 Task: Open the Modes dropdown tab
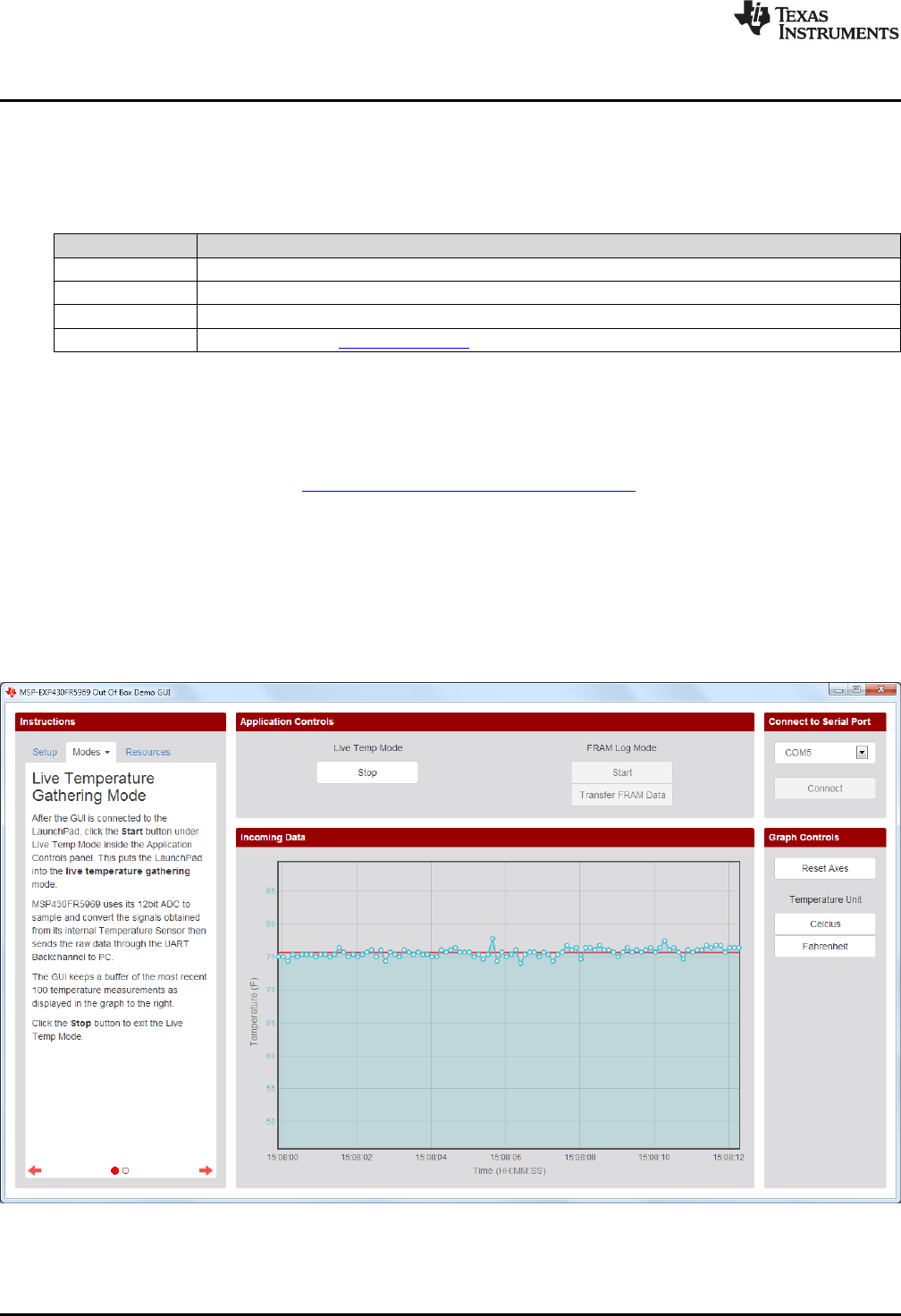click(91, 752)
